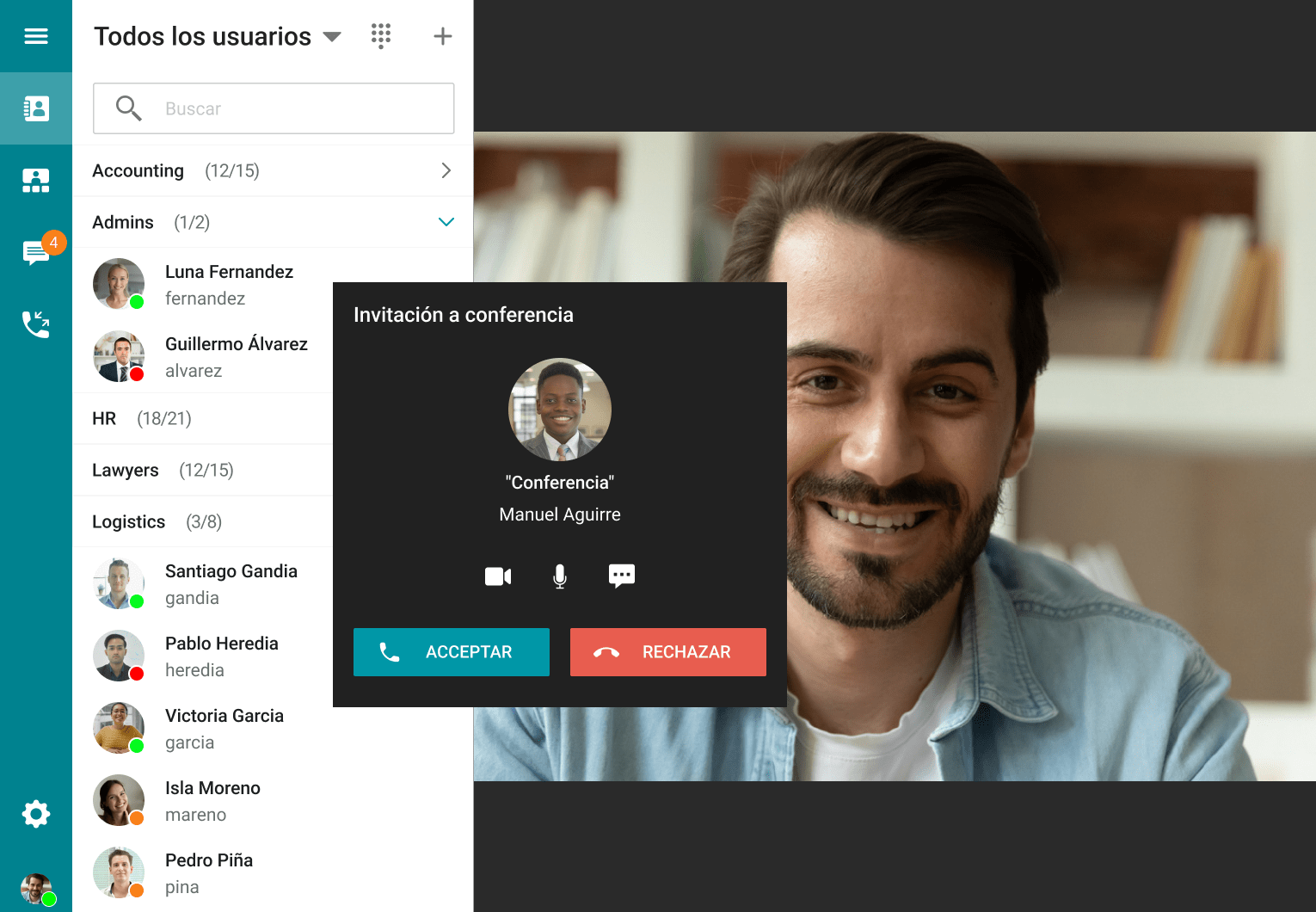Decline the invitation with RECHAZAR
This screenshot has height=912, width=1316.
(x=667, y=652)
